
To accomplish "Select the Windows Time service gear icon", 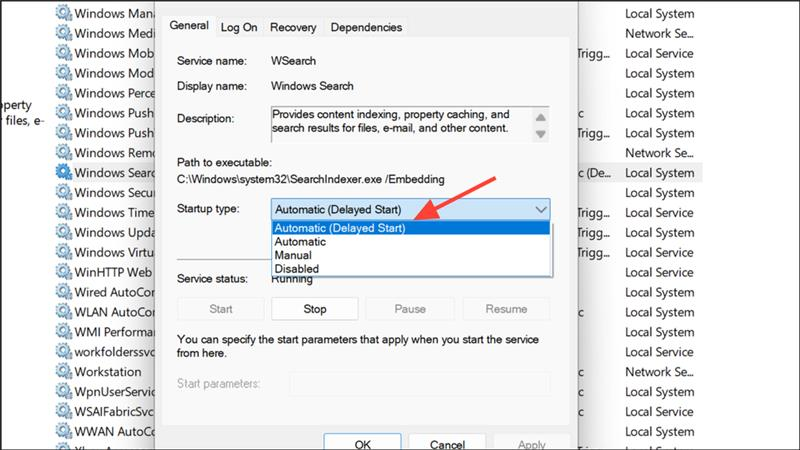I will pos(64,212).
